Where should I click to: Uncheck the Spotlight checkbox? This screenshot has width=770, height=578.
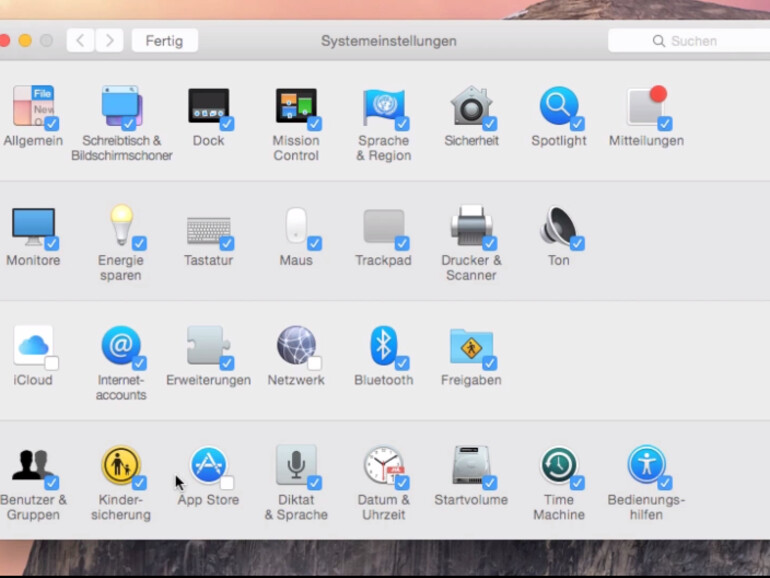(578, 124)
